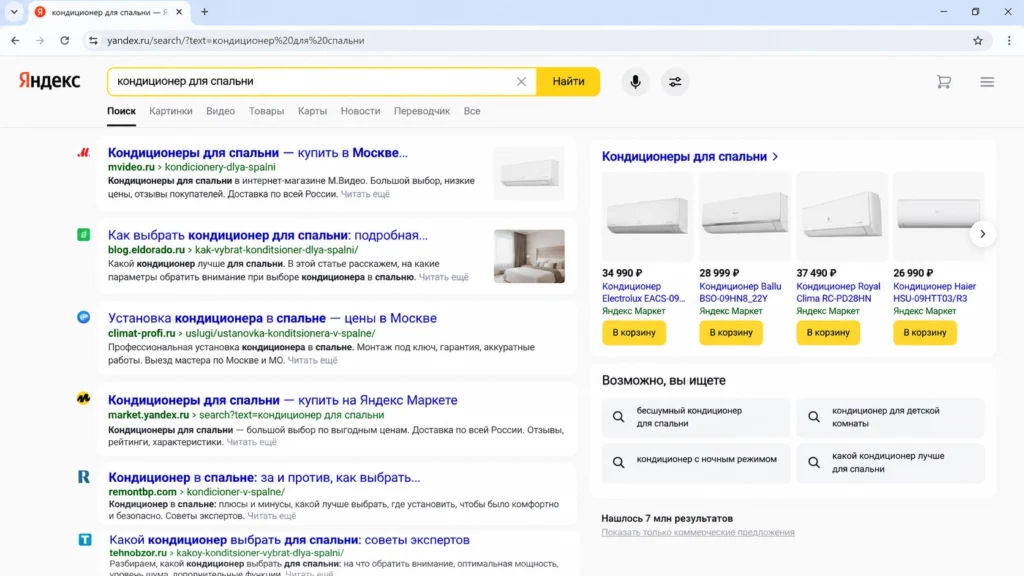Search suggestion бесшумный кондиционер для спальни
Viewport: 1024px width, 576px height.
click(696, 417)
